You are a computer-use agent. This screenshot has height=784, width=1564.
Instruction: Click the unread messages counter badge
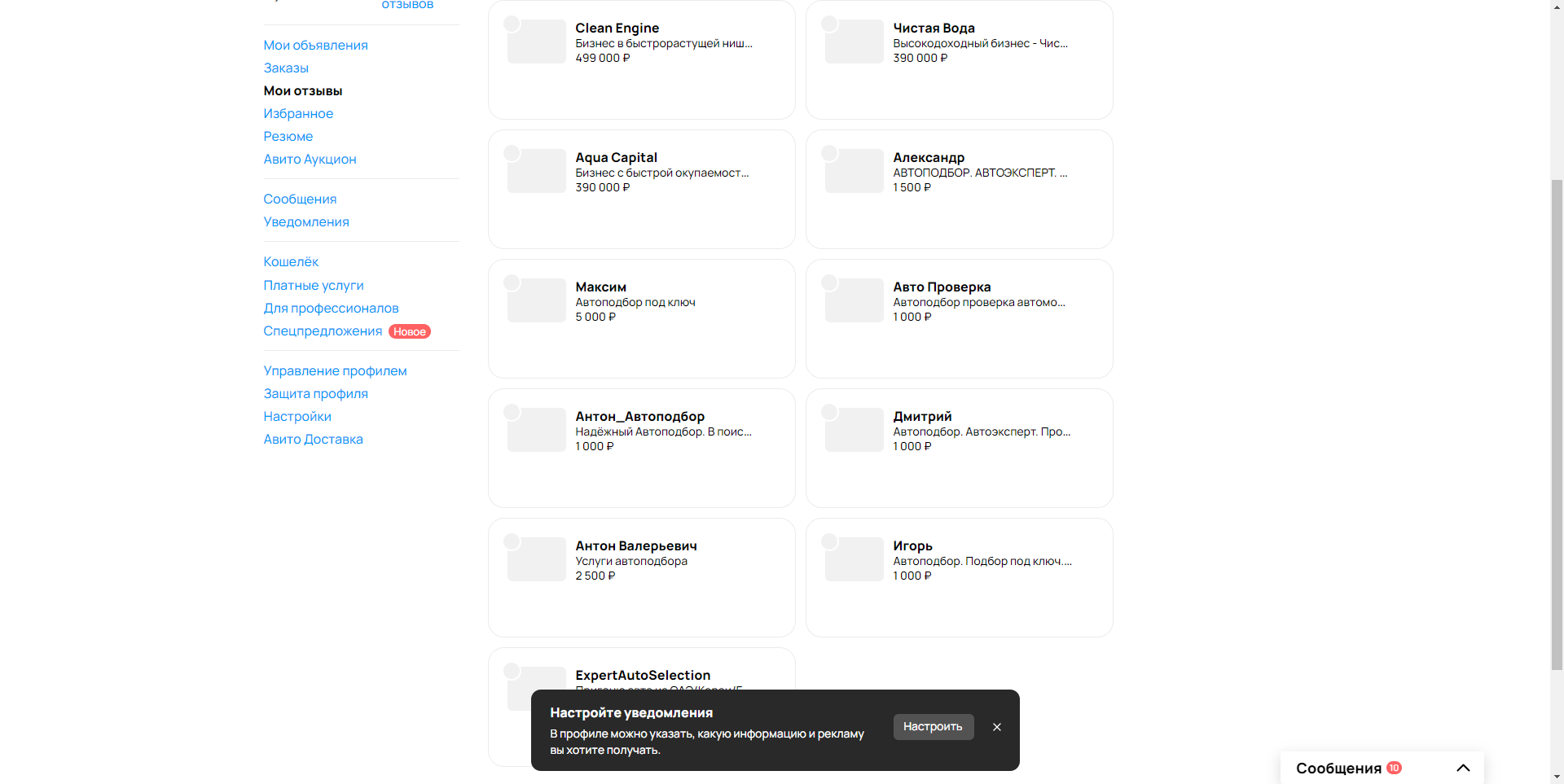[x=1394, y=768]
